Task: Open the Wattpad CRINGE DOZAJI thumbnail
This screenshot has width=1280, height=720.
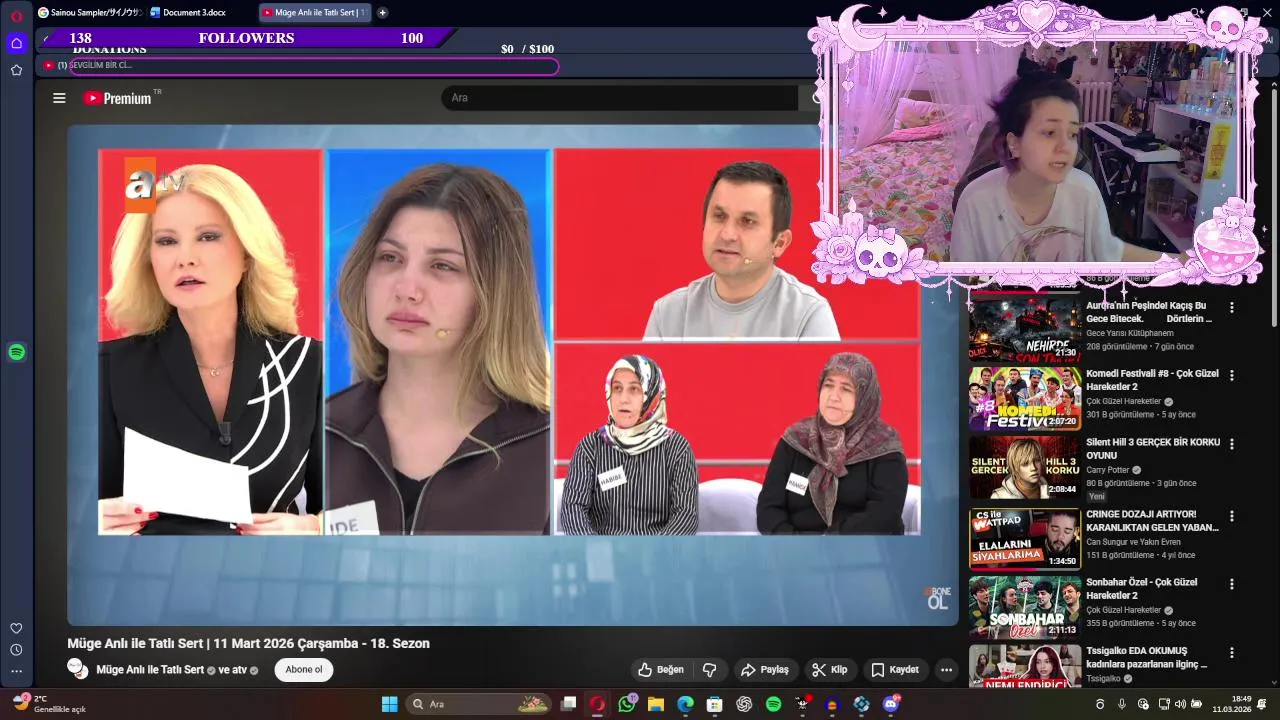Action: pos(1025,539)
